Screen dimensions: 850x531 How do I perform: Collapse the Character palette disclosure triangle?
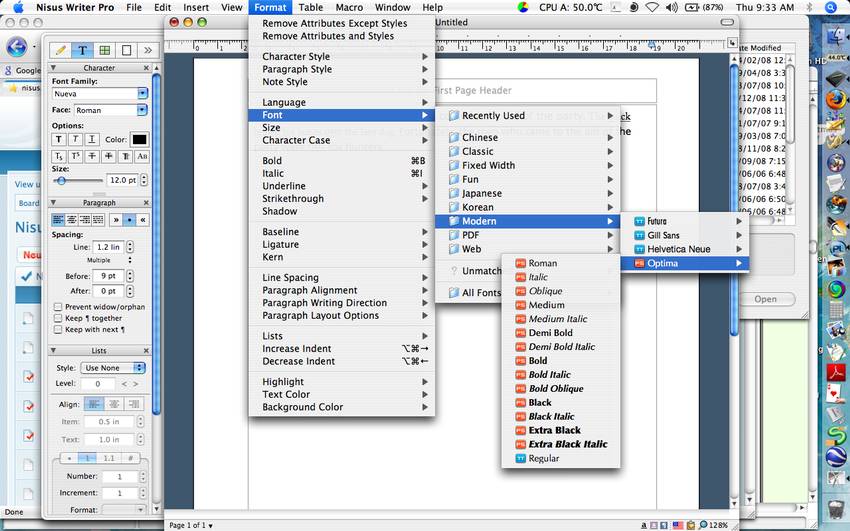53,68
